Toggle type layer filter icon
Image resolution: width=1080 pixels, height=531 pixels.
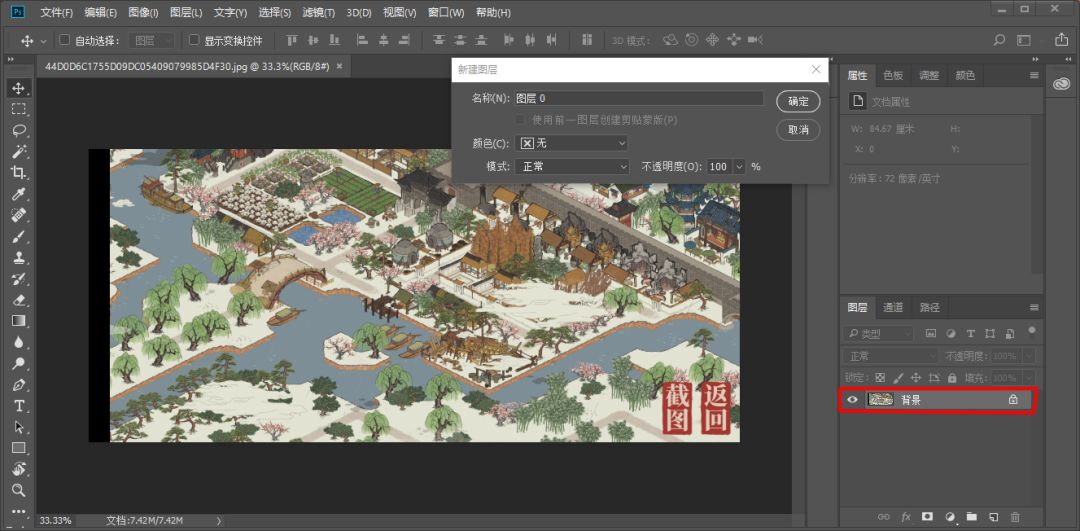[970, 333]
